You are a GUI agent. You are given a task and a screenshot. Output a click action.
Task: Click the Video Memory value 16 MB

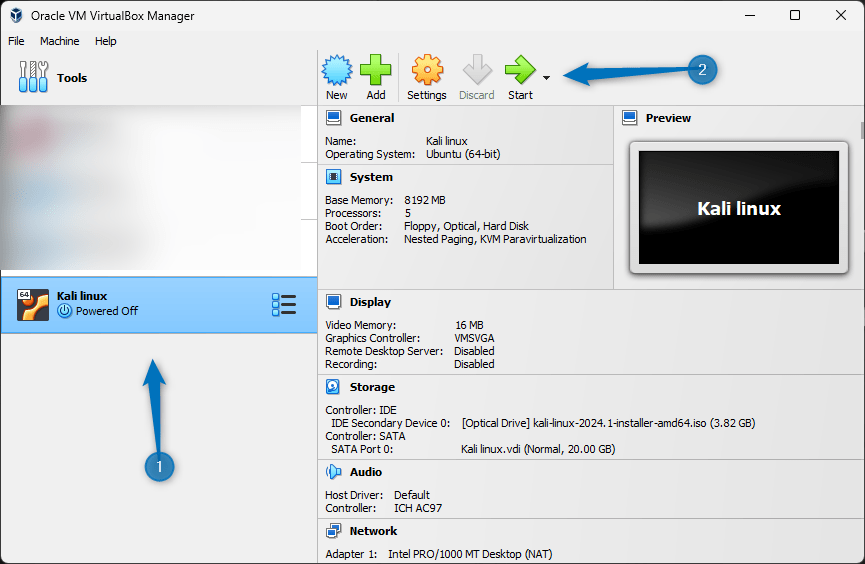[x=469, y=325]
